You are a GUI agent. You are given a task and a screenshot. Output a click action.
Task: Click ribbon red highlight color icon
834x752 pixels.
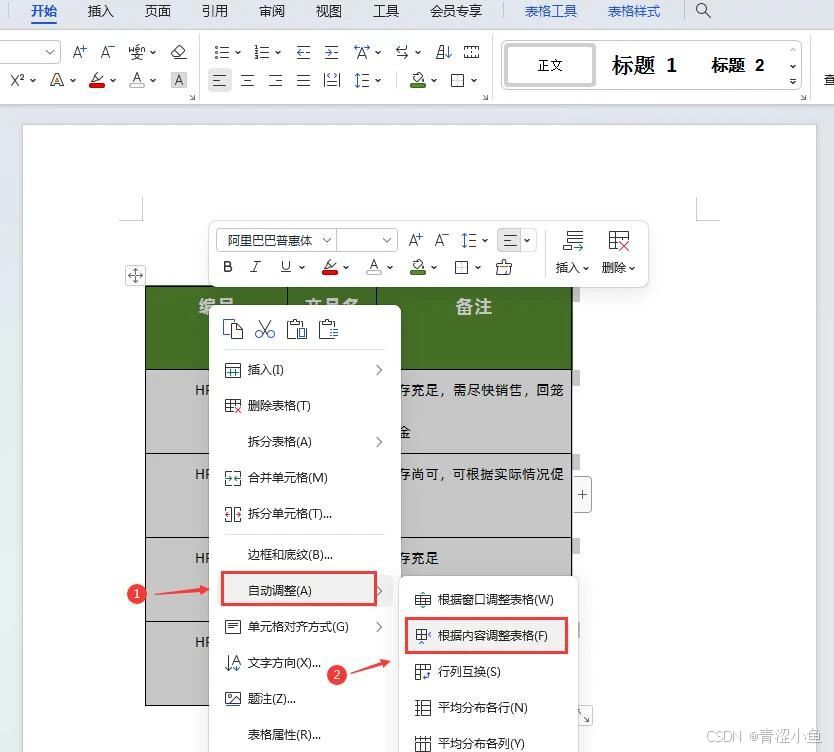97,80
